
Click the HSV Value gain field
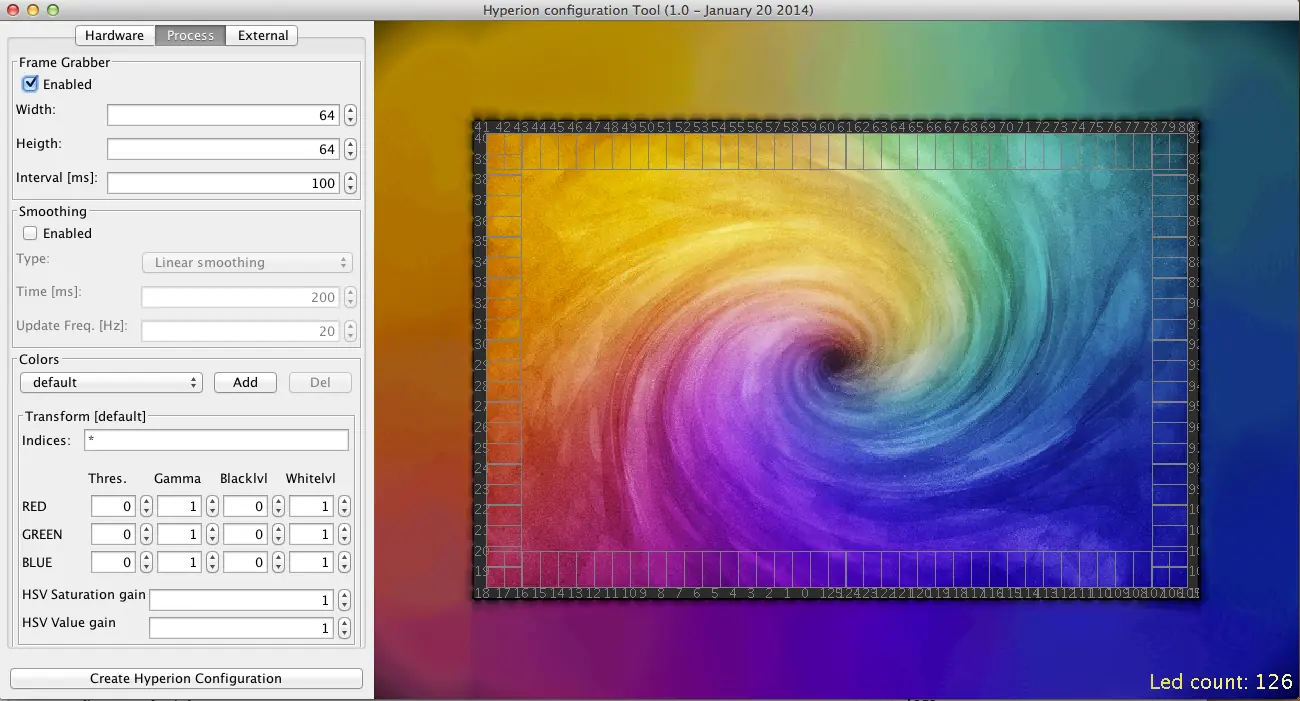pos(241,628)
